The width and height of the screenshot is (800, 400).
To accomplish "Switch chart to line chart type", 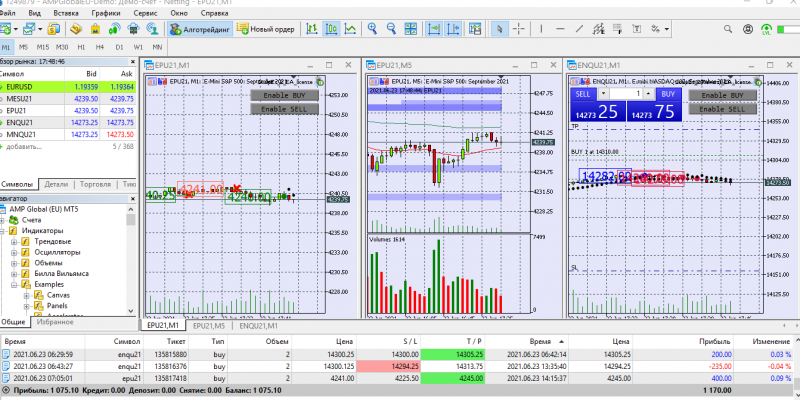I will coord(350,29).
